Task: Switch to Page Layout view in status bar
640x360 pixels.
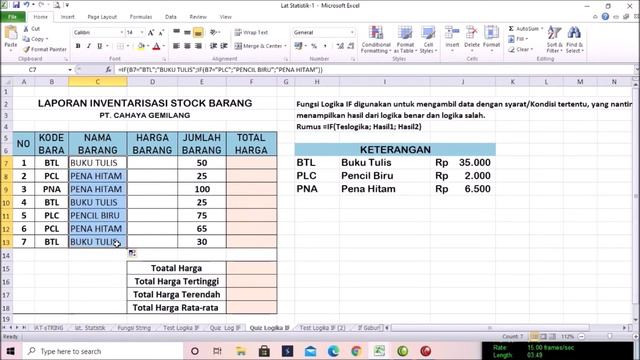Action: point(543,337)
